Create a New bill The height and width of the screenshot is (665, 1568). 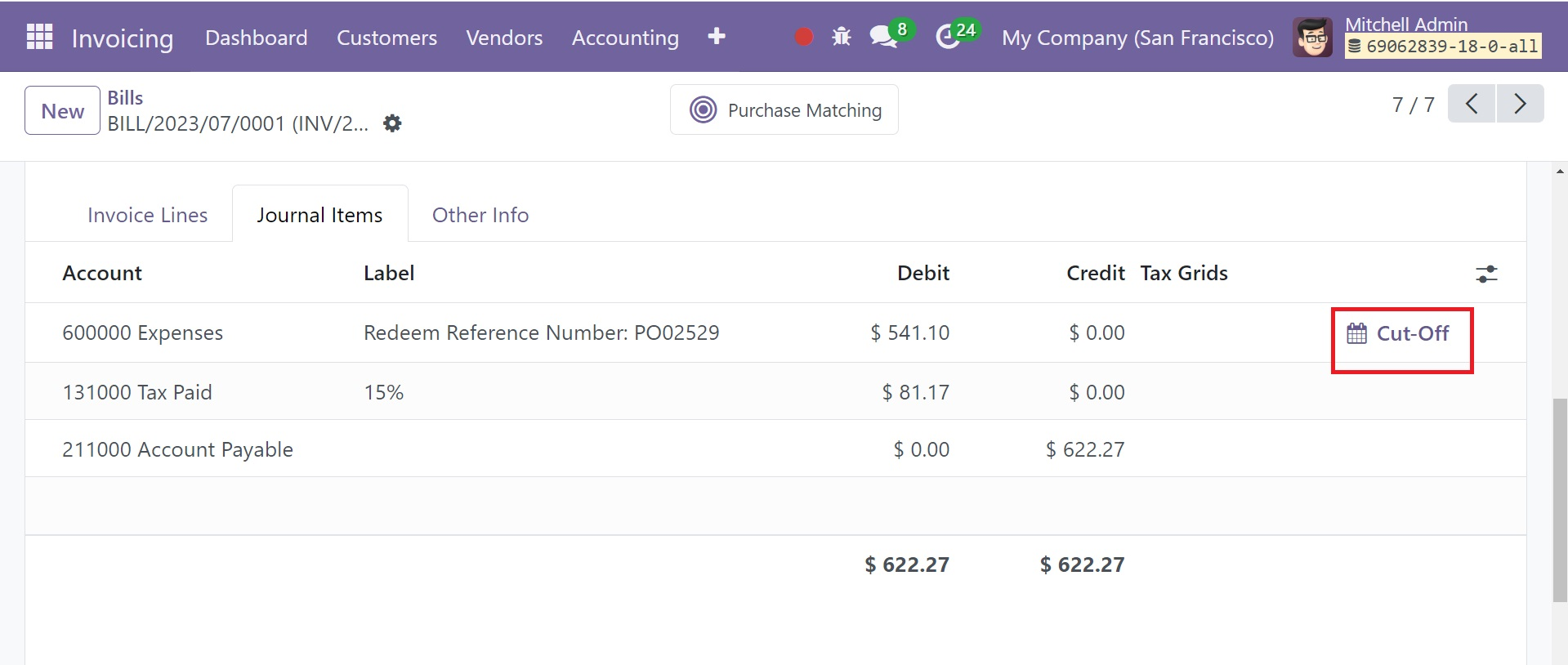(x=62, y=111)
